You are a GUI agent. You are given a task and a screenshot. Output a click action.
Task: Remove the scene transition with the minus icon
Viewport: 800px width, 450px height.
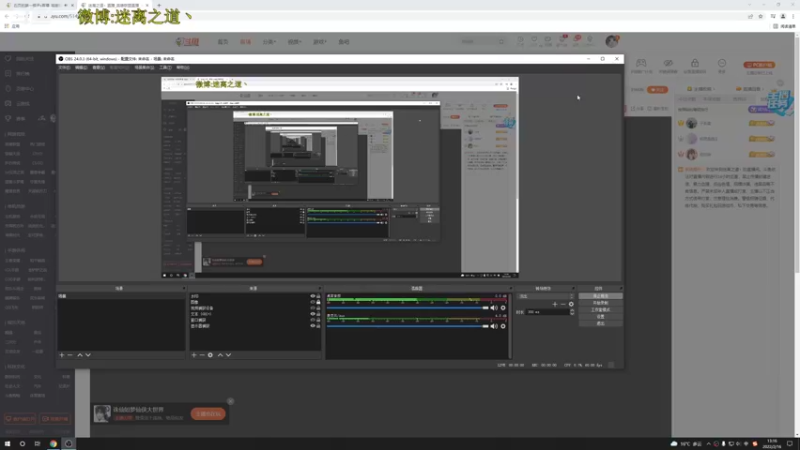coord(563,304)
